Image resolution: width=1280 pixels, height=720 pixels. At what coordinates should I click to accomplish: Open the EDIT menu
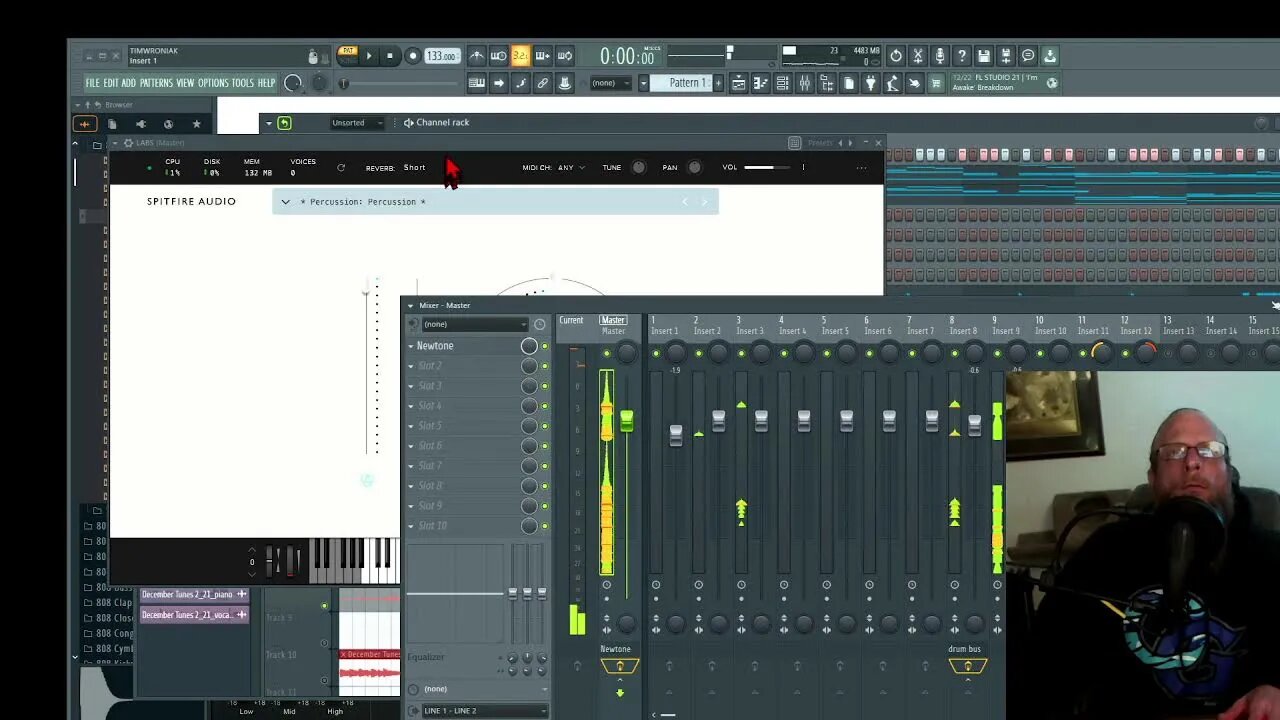(111, 83)
